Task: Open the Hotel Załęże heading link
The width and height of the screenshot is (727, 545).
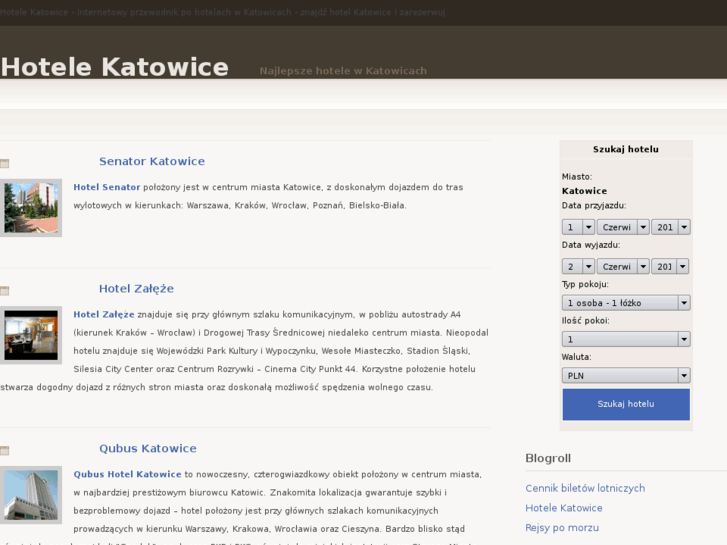Action: tap(136, 289)
